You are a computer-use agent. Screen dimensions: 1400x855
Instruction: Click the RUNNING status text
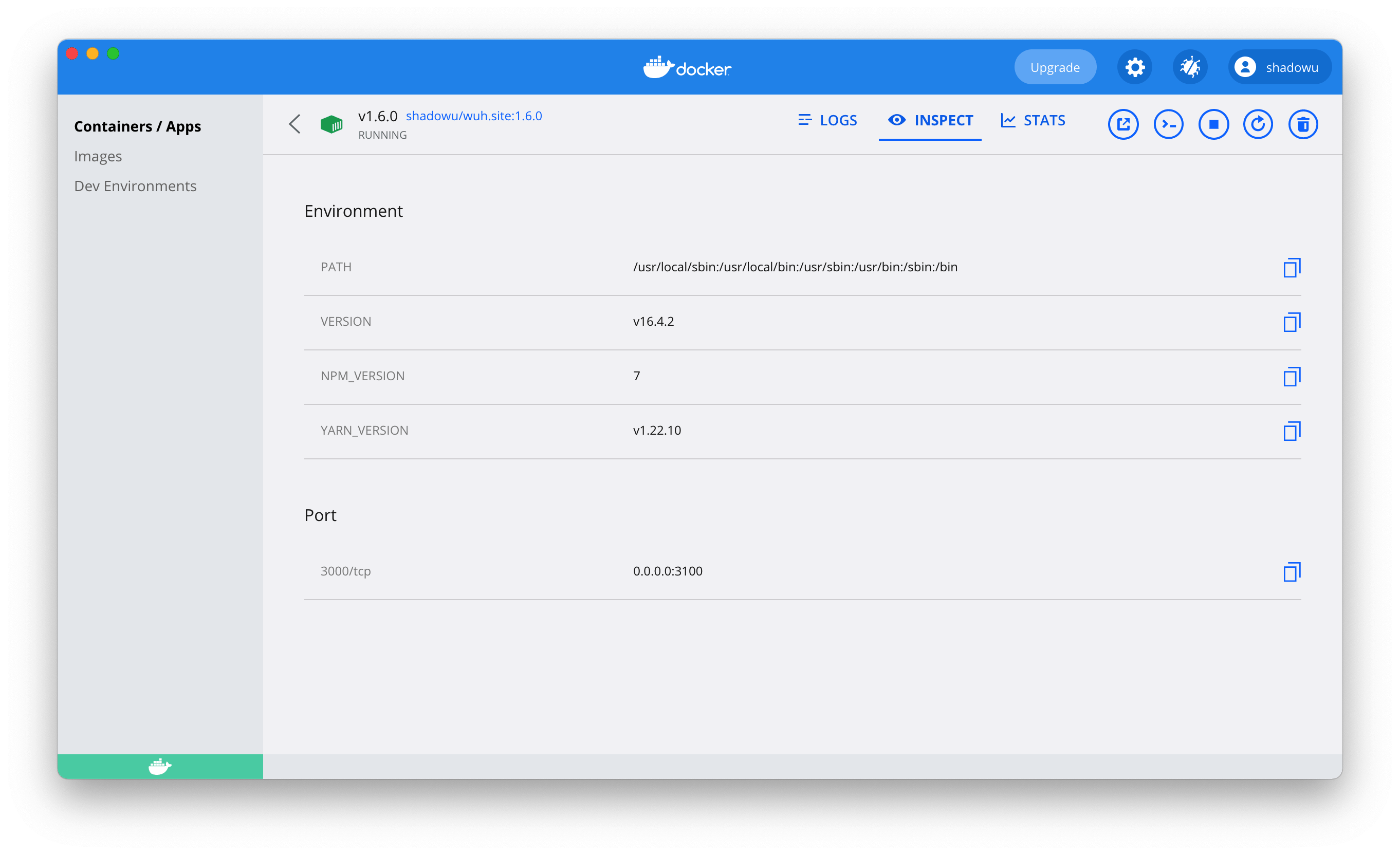tap(382, 135)
